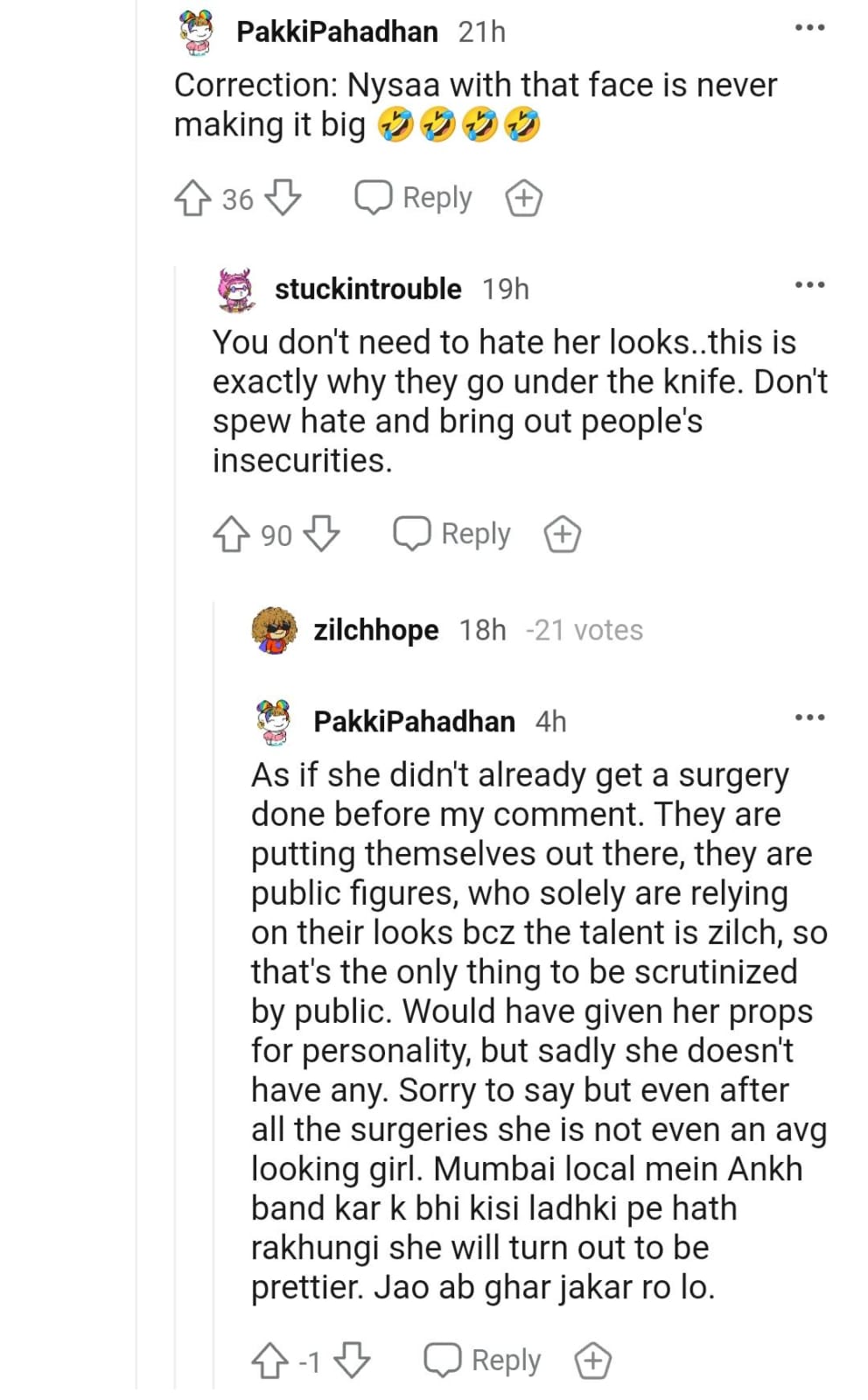The image size is (868, 1400).
Task: Give award on top PakkiPahadhan comment
Action: pos(523,199)
